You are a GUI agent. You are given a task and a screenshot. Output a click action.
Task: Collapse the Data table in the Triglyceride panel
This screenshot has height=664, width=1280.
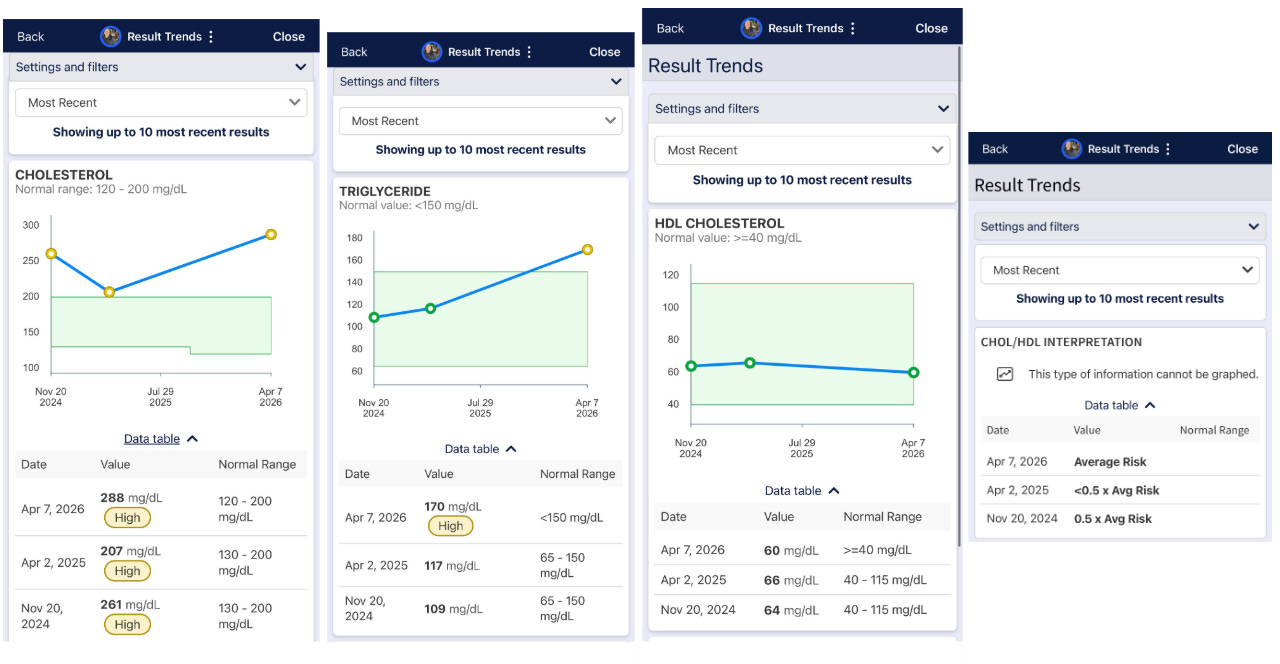(480, 448)
